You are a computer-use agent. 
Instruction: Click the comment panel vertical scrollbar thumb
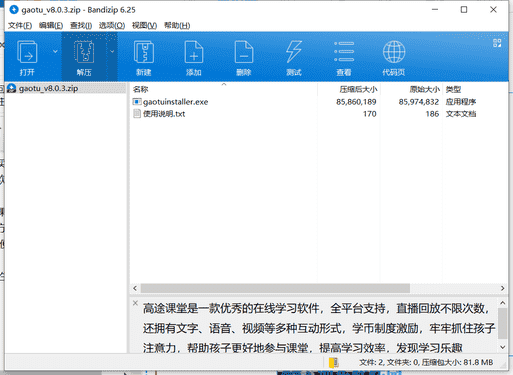(x=502, y=323)
